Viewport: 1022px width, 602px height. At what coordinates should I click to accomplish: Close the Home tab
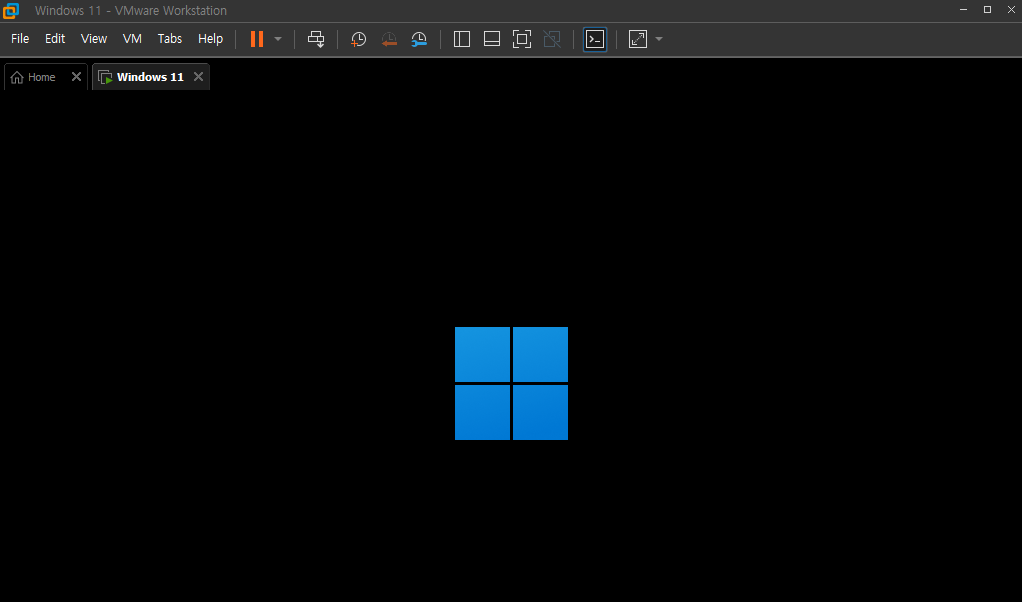(76, 77)
